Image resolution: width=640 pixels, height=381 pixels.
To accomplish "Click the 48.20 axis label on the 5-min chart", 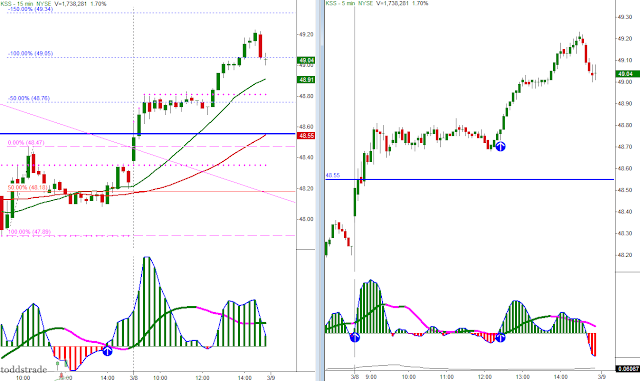I will coord(625,255).
